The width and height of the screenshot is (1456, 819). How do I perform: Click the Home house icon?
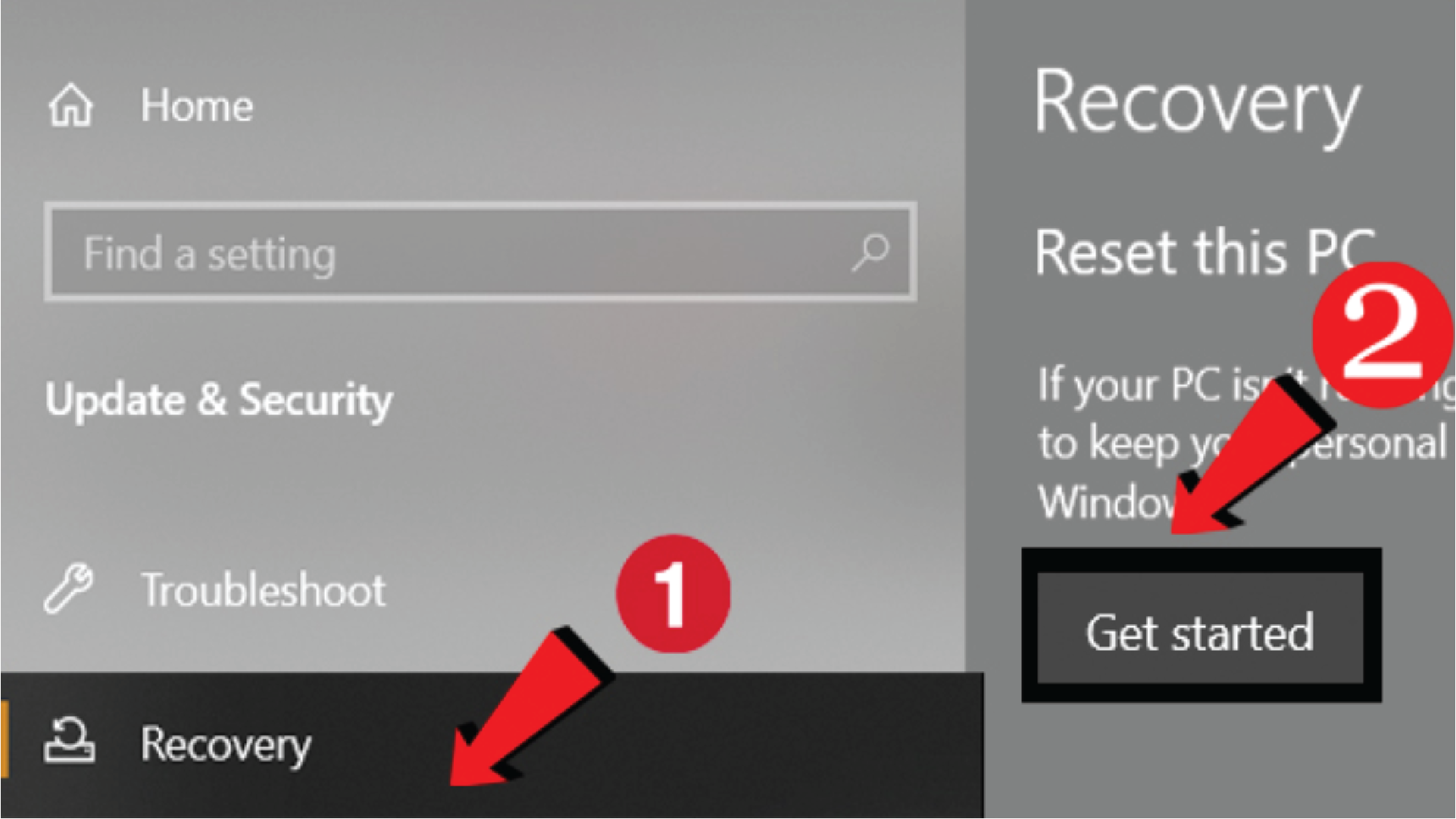[x=70, y=105]
